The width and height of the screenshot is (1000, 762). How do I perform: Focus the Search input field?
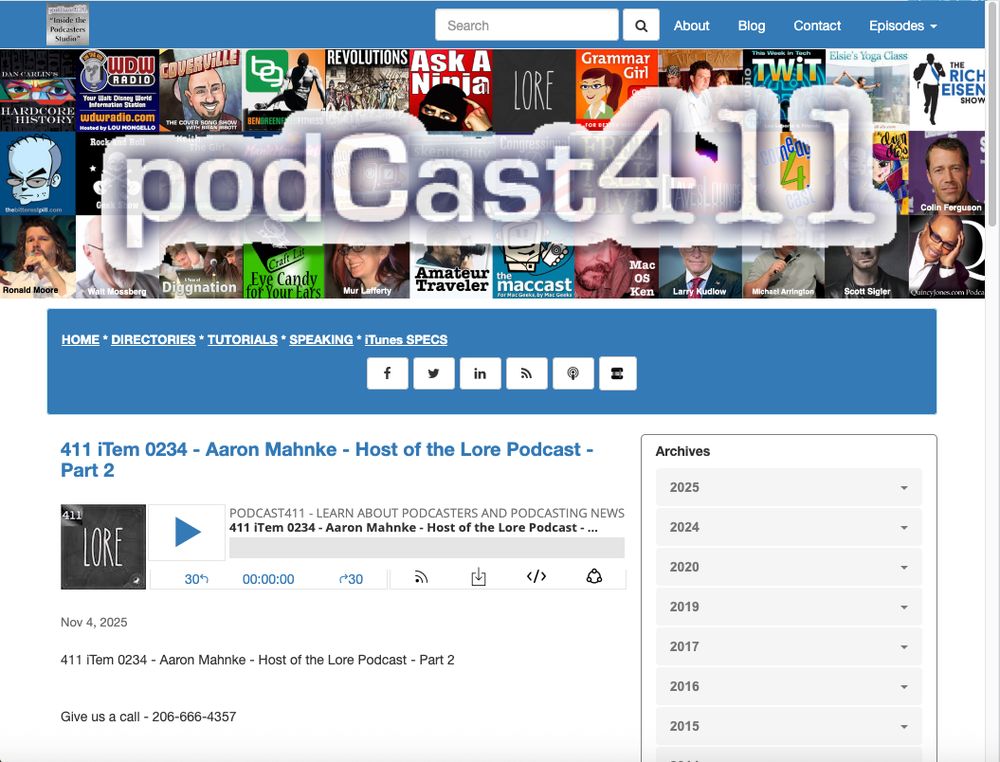point(527,26)
